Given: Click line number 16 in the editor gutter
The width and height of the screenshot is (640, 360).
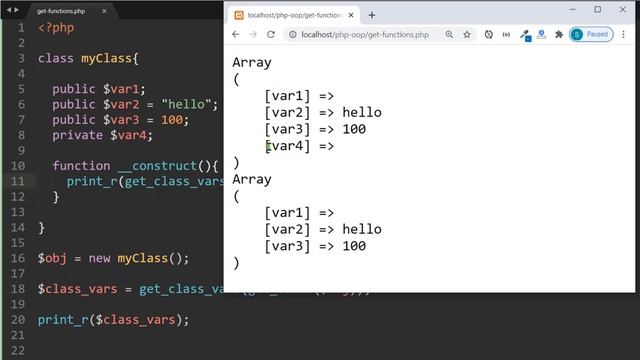Looking at the screenshot, I should (18, 258).
